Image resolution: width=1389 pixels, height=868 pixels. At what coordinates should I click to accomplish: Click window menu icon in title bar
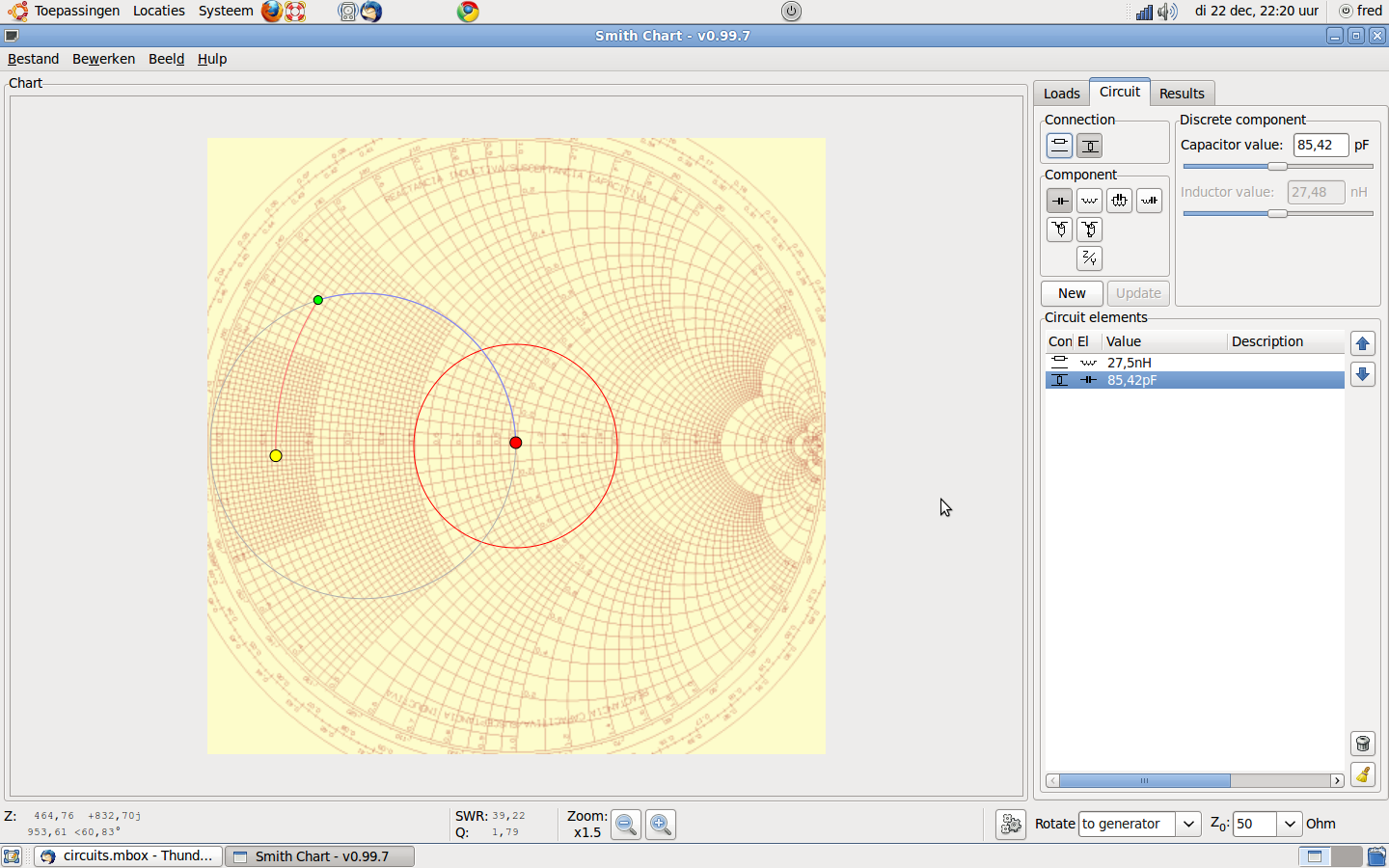(12, 36)
